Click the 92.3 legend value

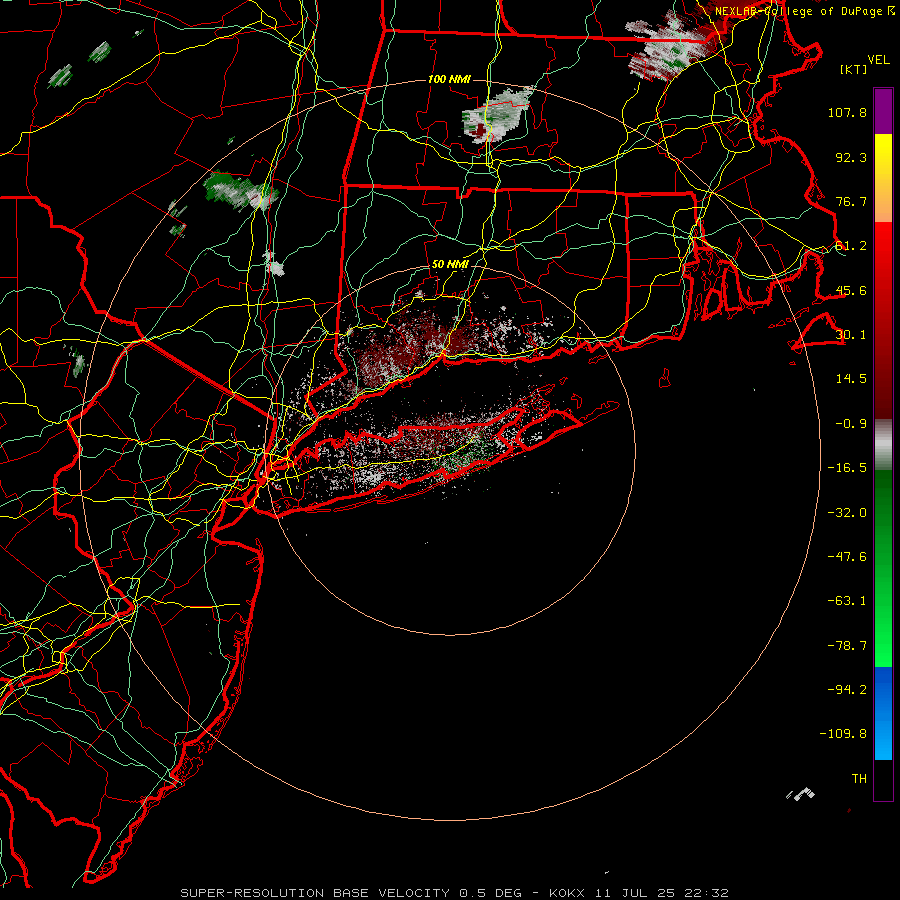pyautogui.click(x=851, y=157)
